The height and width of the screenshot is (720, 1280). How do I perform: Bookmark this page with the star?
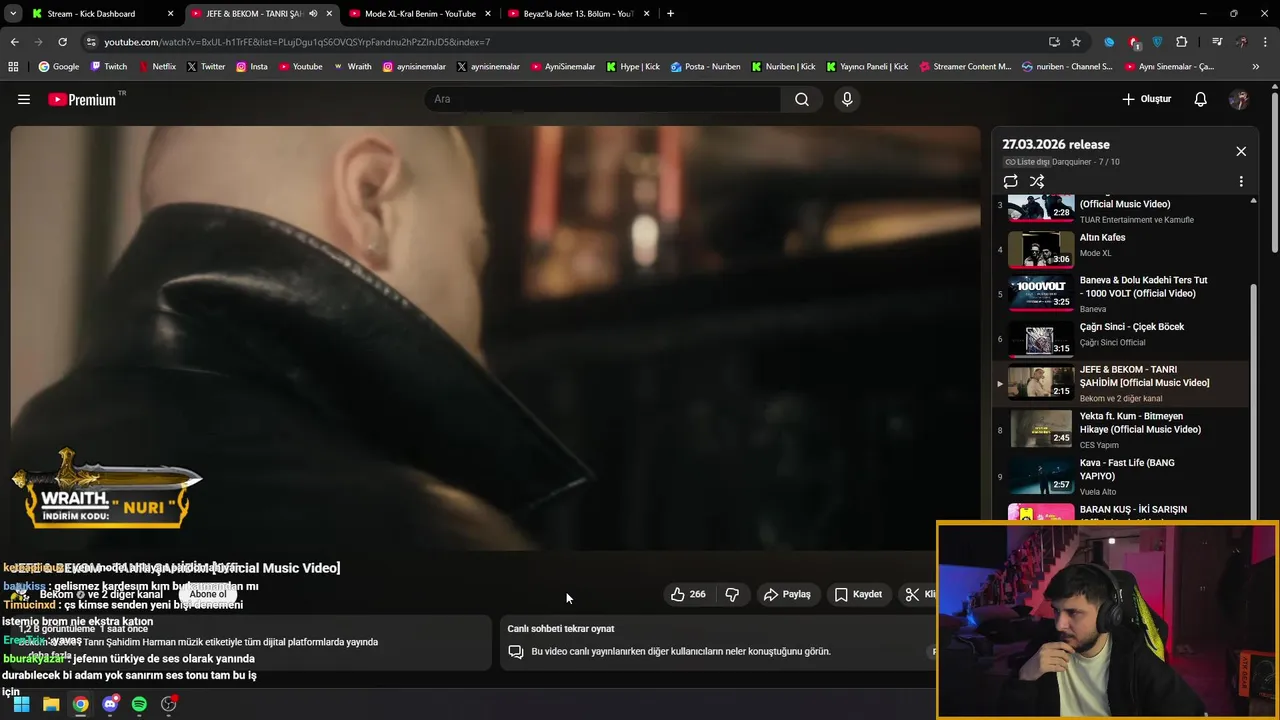1076,42
